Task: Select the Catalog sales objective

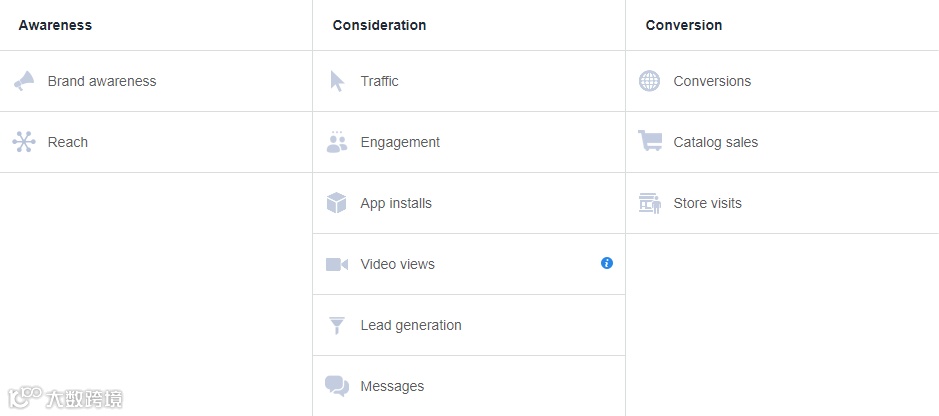Action: click(x=716, y=142)
